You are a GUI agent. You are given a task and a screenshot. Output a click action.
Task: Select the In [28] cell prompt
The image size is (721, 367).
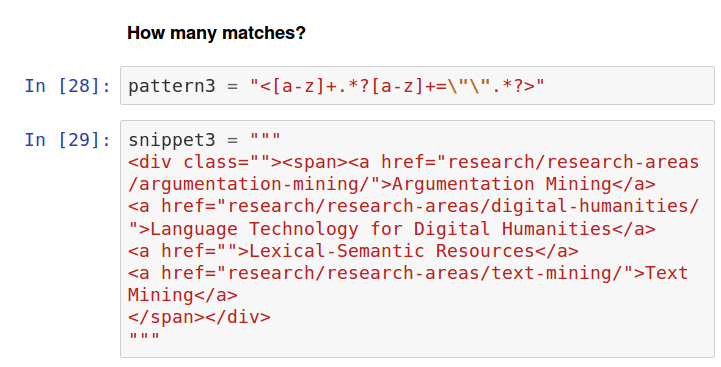pyautogui.click(x=68, y=86)
